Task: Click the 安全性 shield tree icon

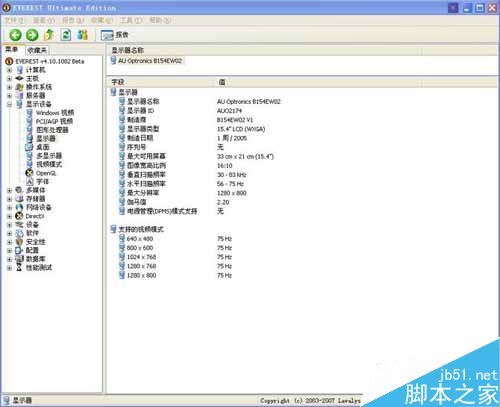Action: click(20, 242)
